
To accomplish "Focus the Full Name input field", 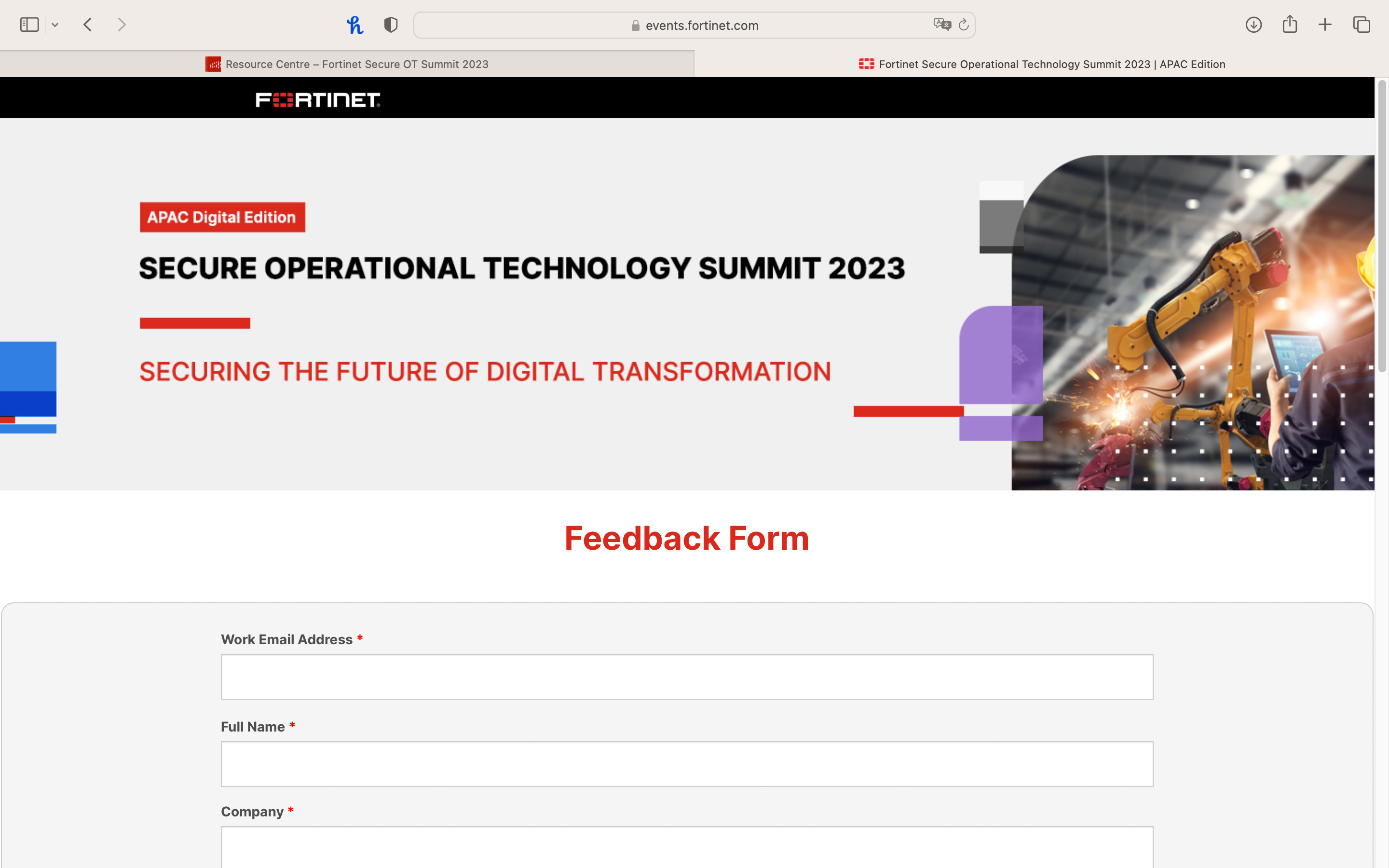I will [686, 764].
